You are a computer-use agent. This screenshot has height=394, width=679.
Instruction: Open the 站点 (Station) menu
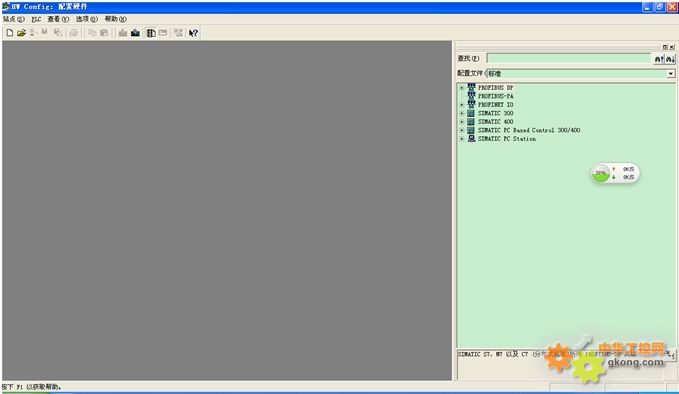pyautogui.click(x=13, y=19)
